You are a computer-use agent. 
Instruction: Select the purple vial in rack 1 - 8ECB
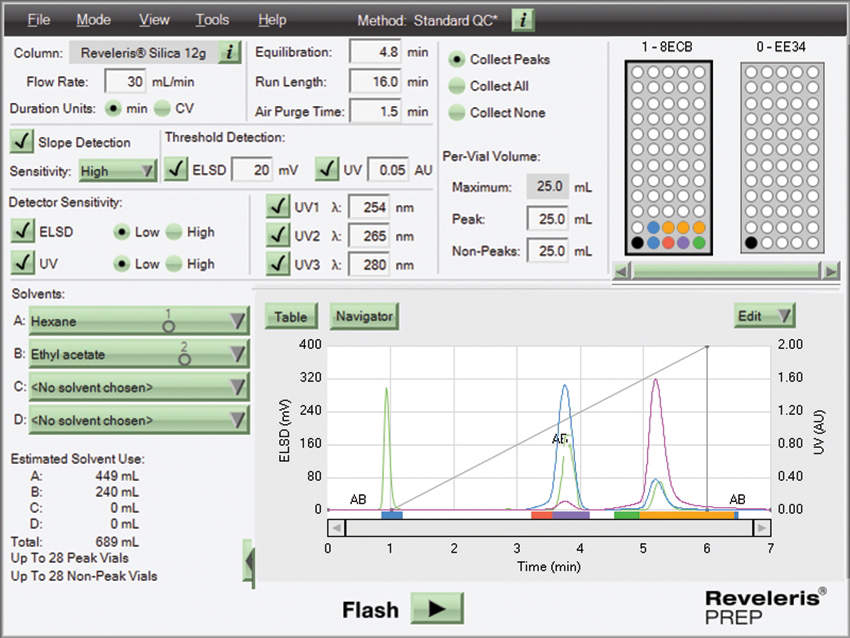pyautogui.click(x=684, y=243)
